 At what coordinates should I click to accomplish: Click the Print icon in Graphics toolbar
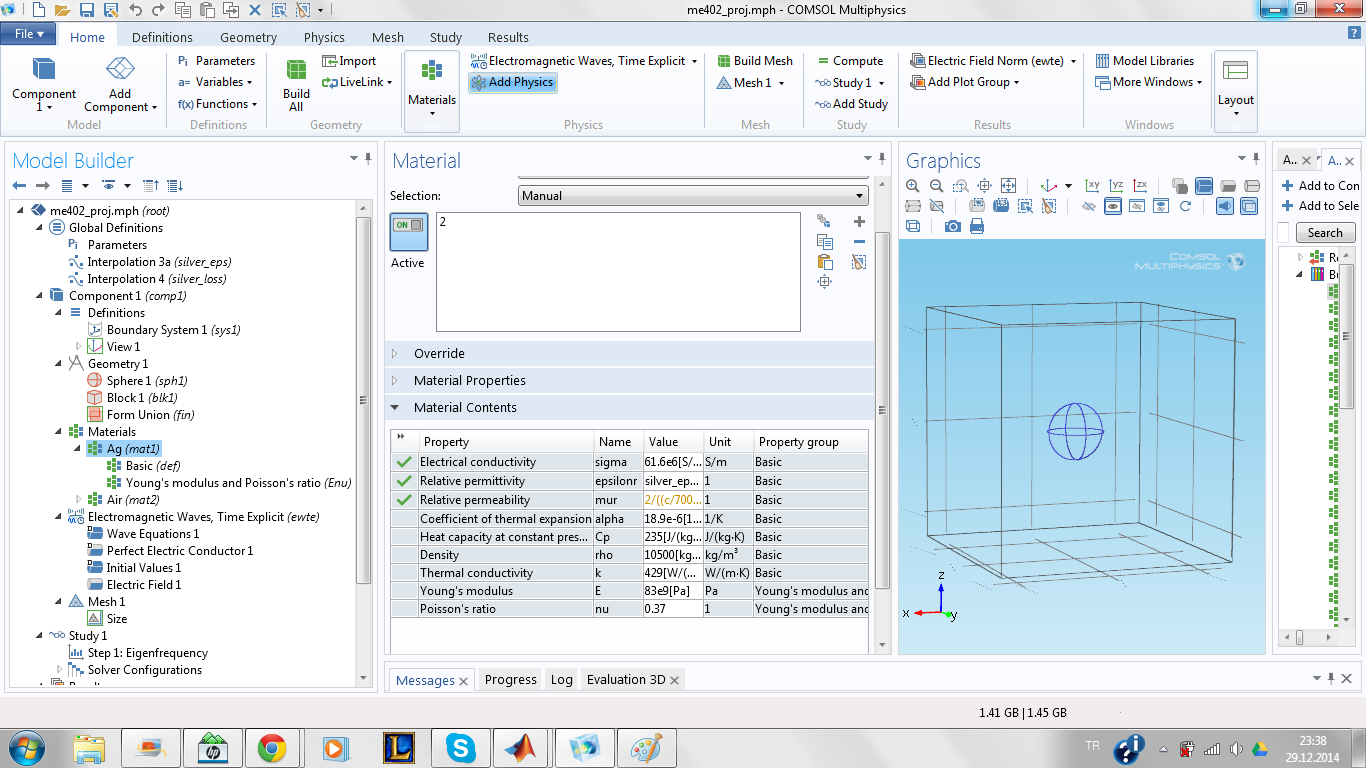[977, 226]
